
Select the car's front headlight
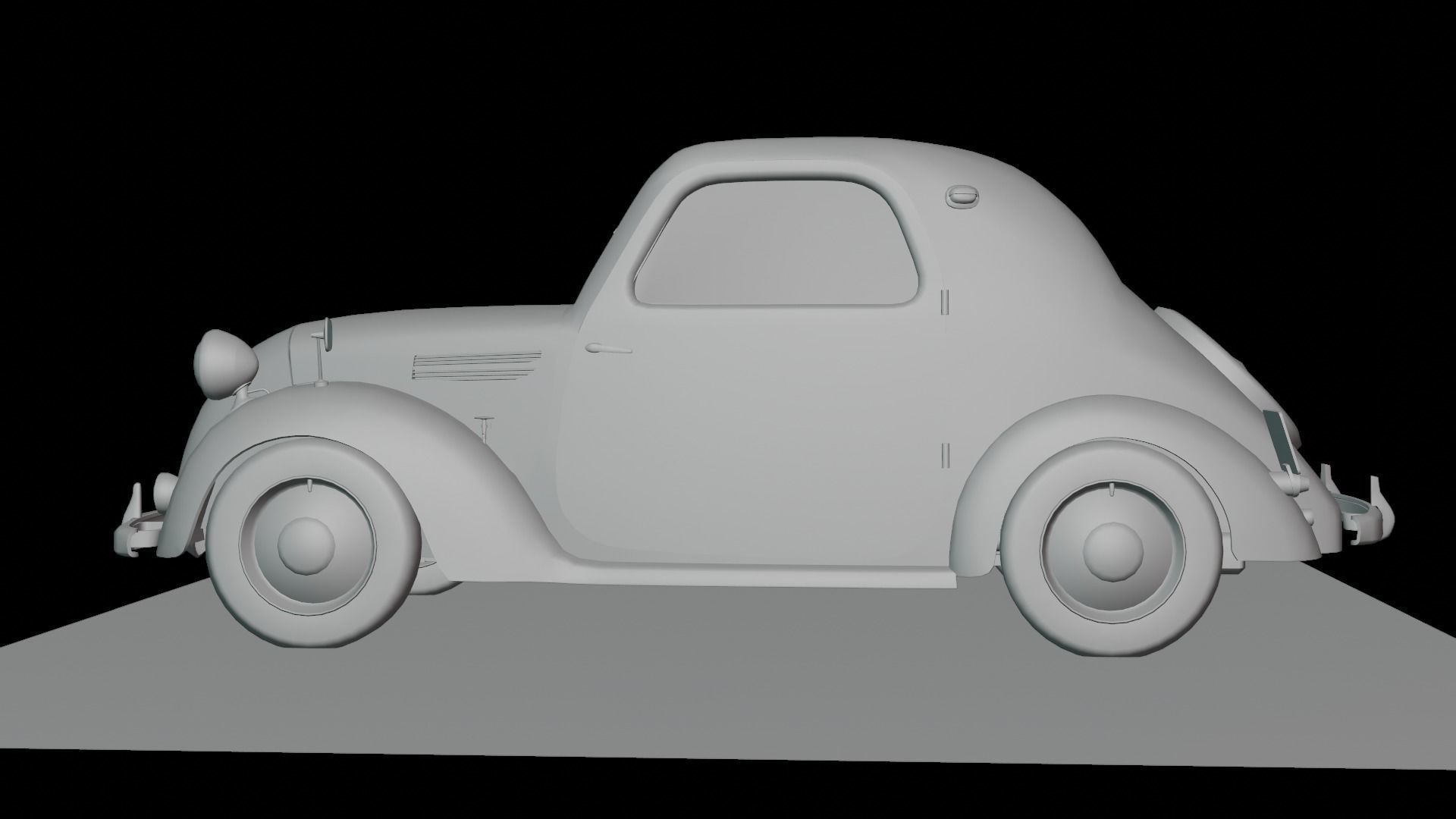click(226, 364)
